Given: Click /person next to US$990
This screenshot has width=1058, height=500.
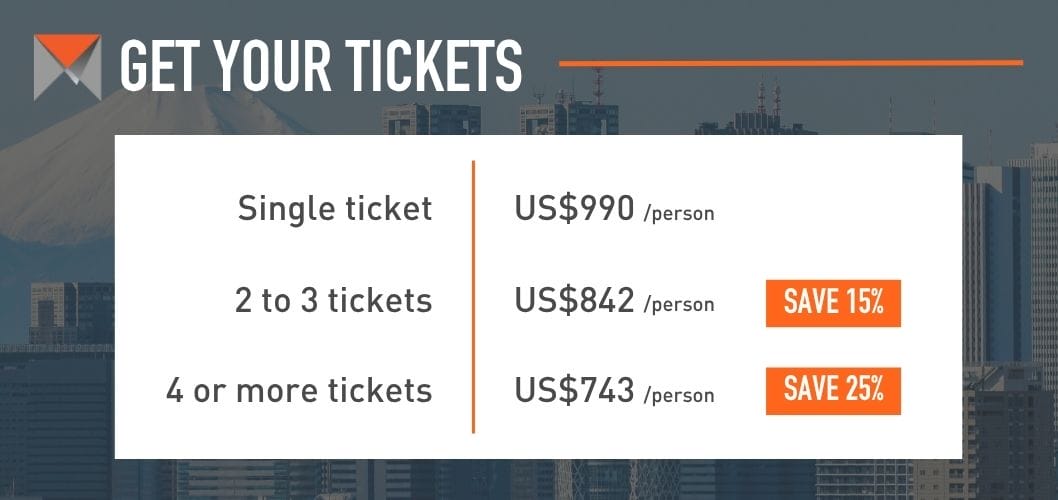Looking at the screenshot, I should 680,213.
